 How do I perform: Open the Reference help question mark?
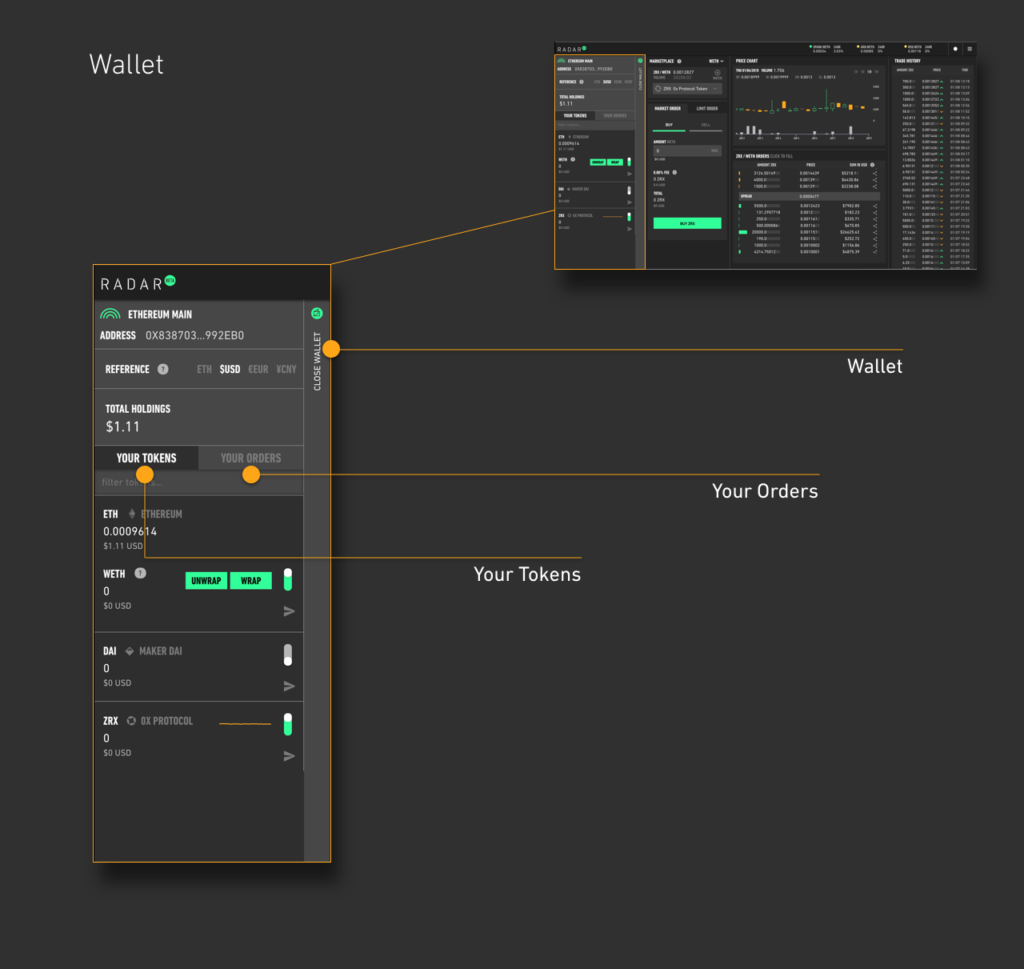pos(163,369)
